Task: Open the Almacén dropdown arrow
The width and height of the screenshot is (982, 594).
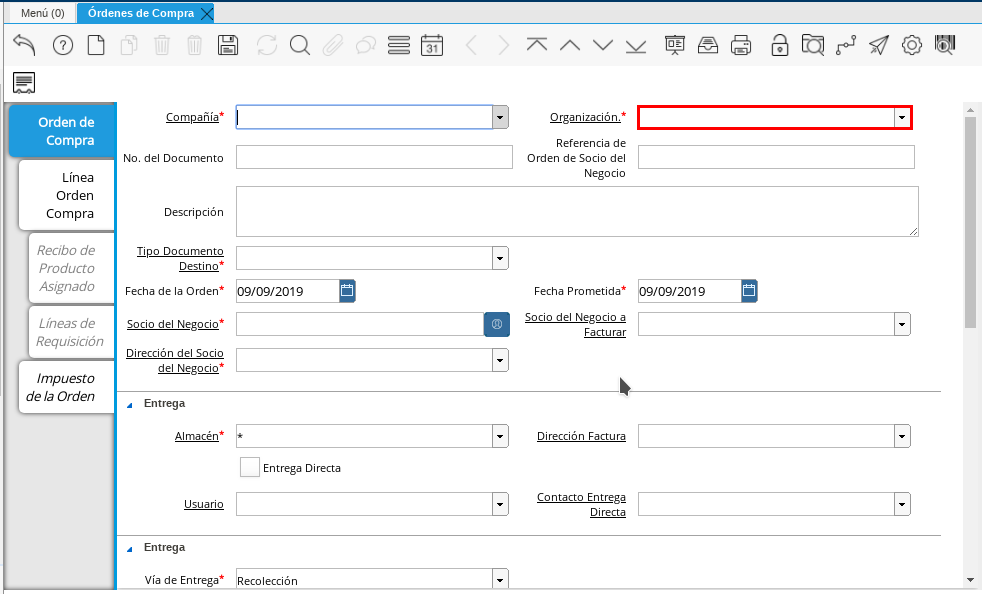Action: (500, 436)
